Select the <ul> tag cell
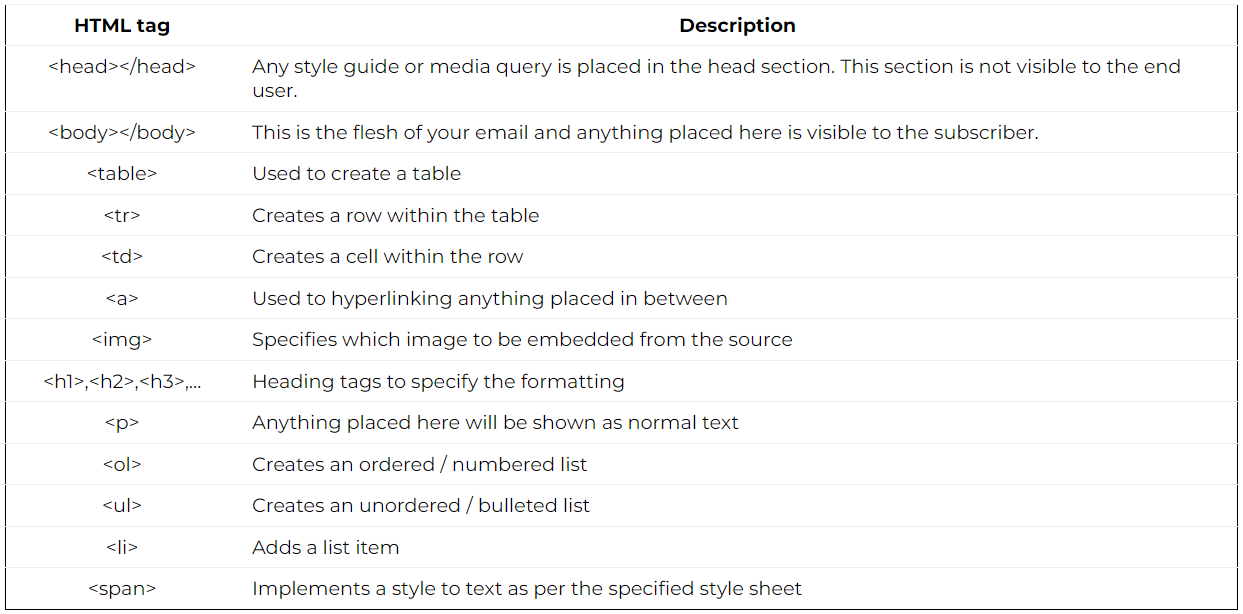Screen dimensions: 1243x614 (122, 505)
